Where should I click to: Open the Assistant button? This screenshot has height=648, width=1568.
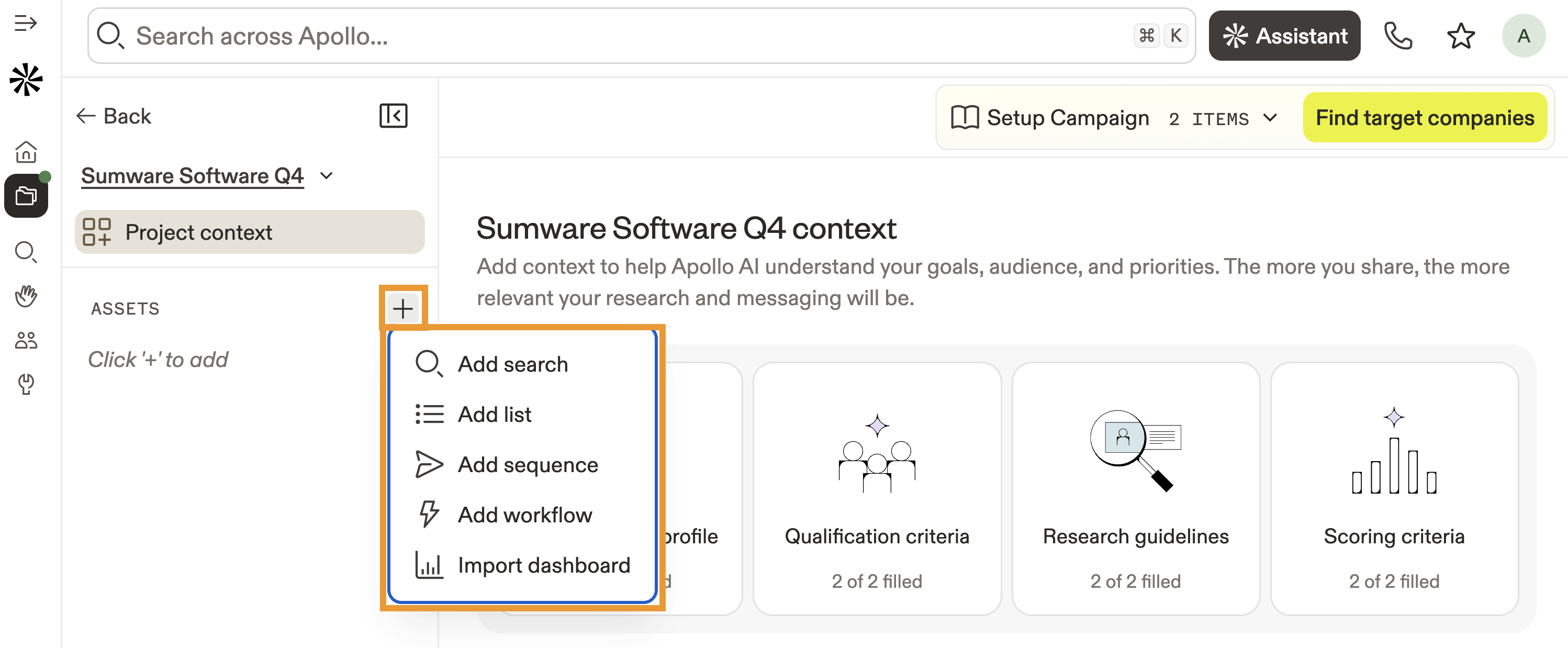[1284, 36]
